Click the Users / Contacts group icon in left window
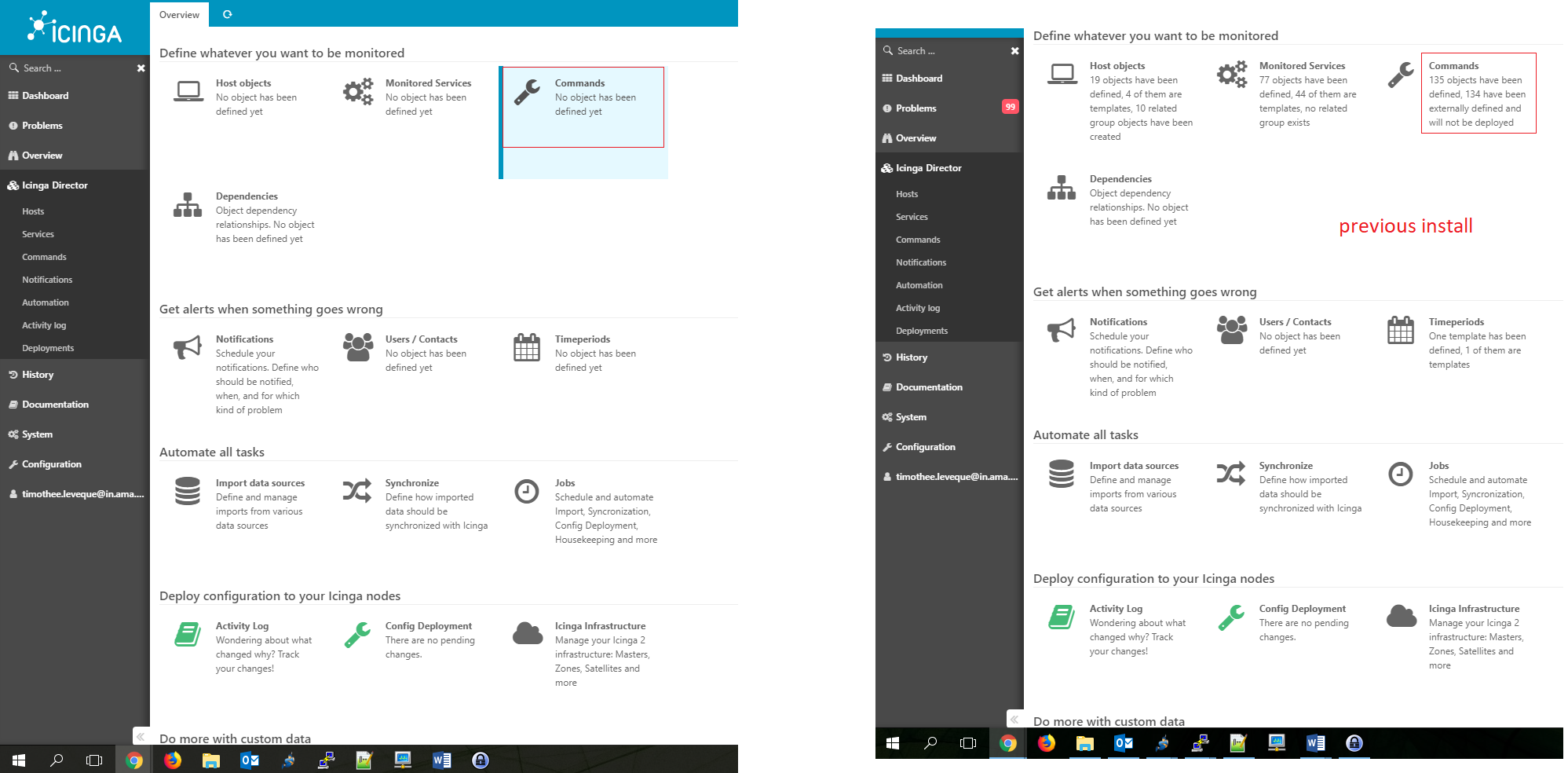 click(358, 347)
